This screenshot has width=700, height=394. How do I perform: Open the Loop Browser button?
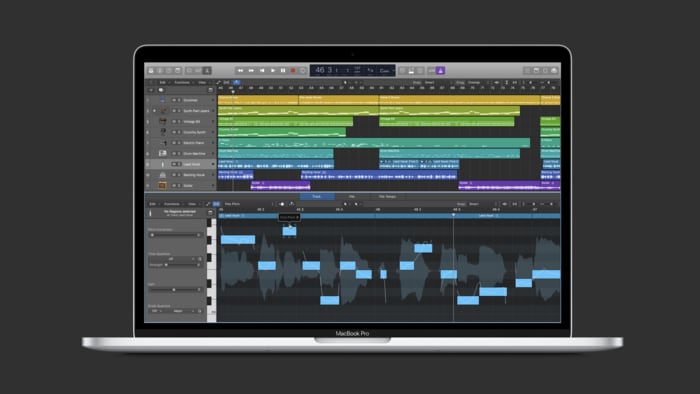pyautogui.click(x=545, y=71)
